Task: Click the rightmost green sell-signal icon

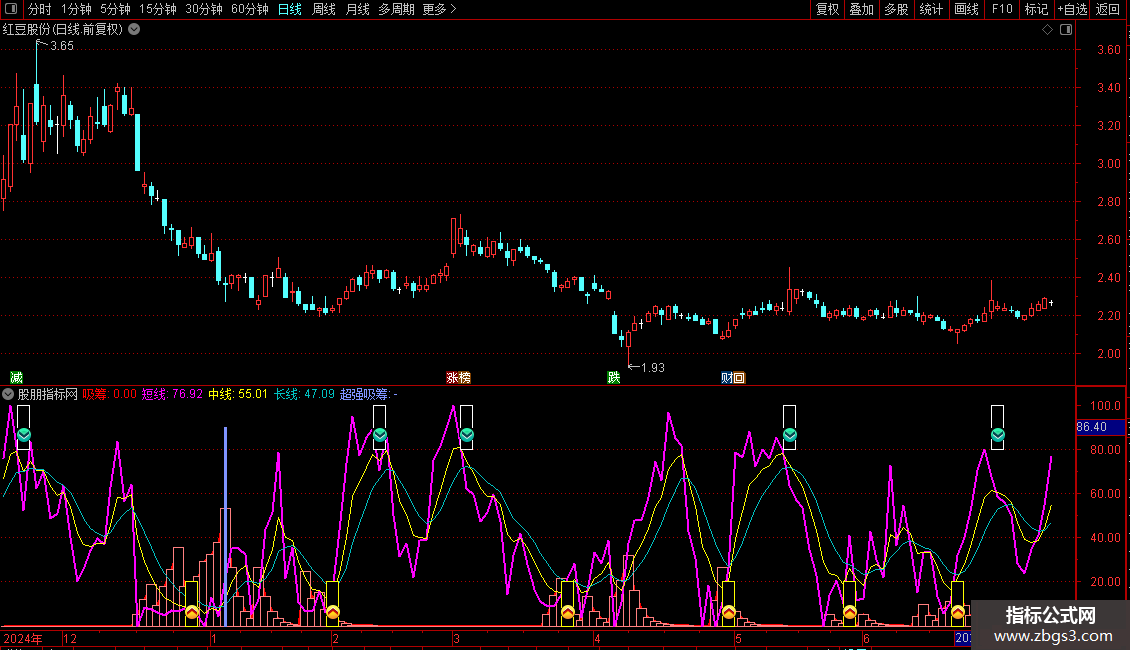Action: pos(997,435)
